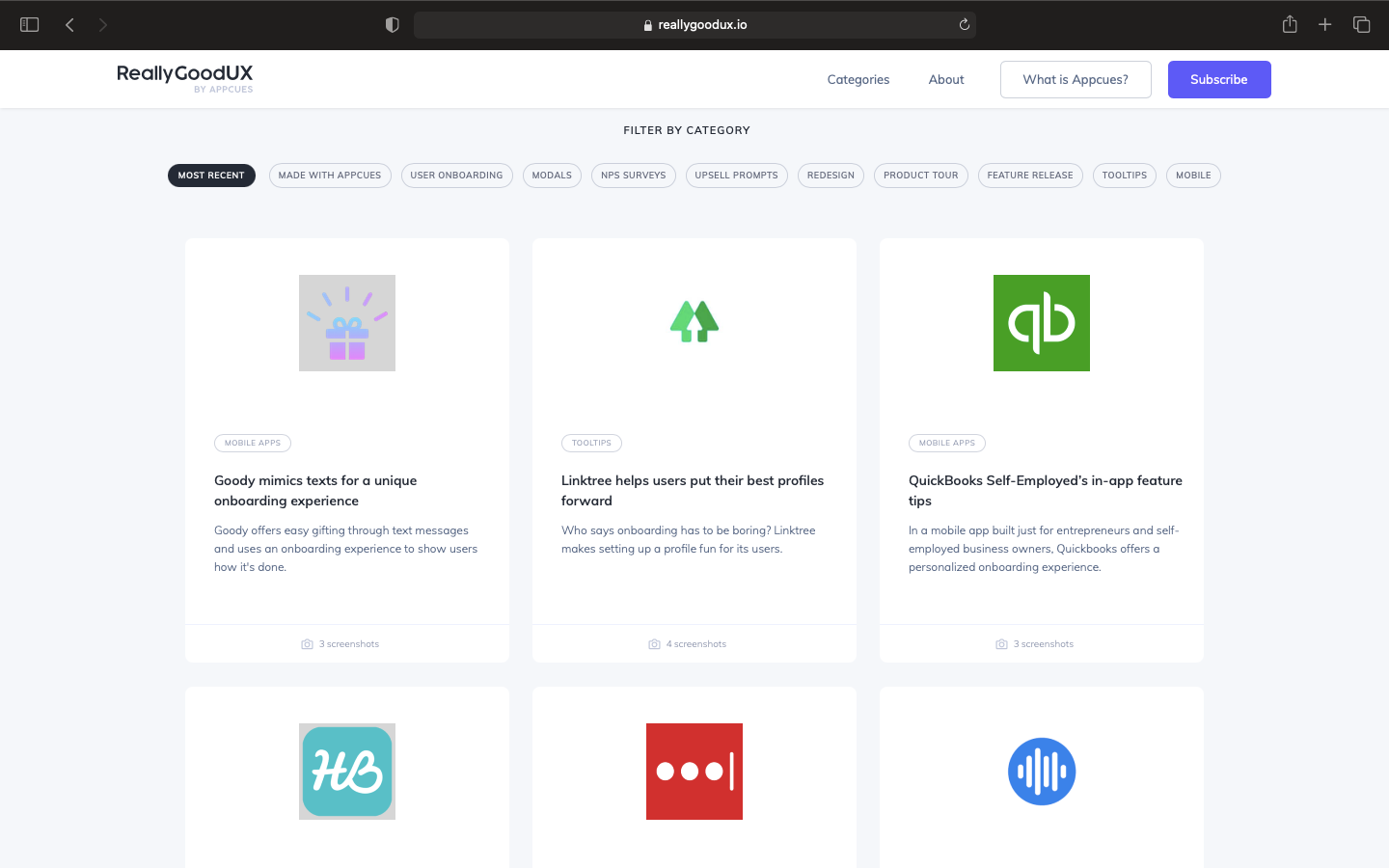Reload the page with the refresh icon

click(964, 25)
